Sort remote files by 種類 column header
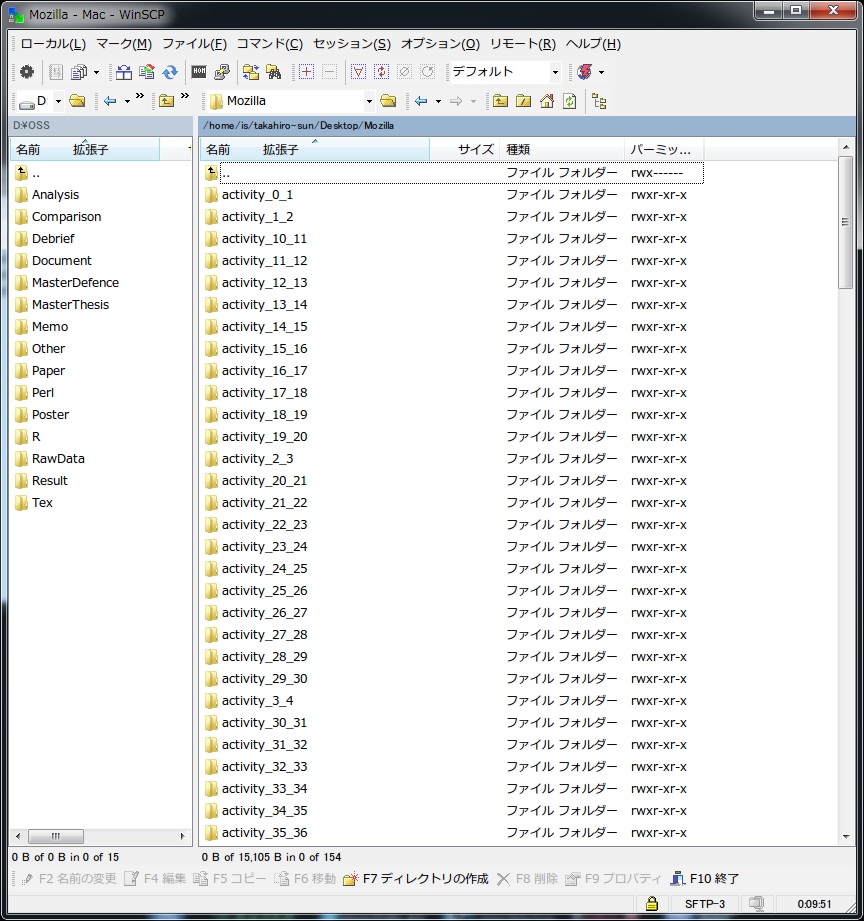Viewport: 864px width, 921px height. [562, 149]
